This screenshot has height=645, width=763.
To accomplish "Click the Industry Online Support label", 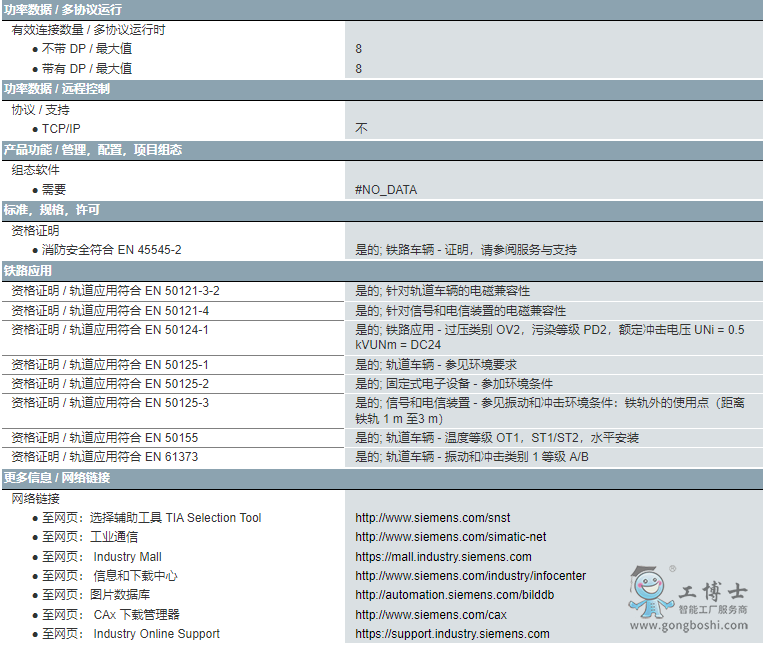I will pyautogui.click(x=156, y=634).
